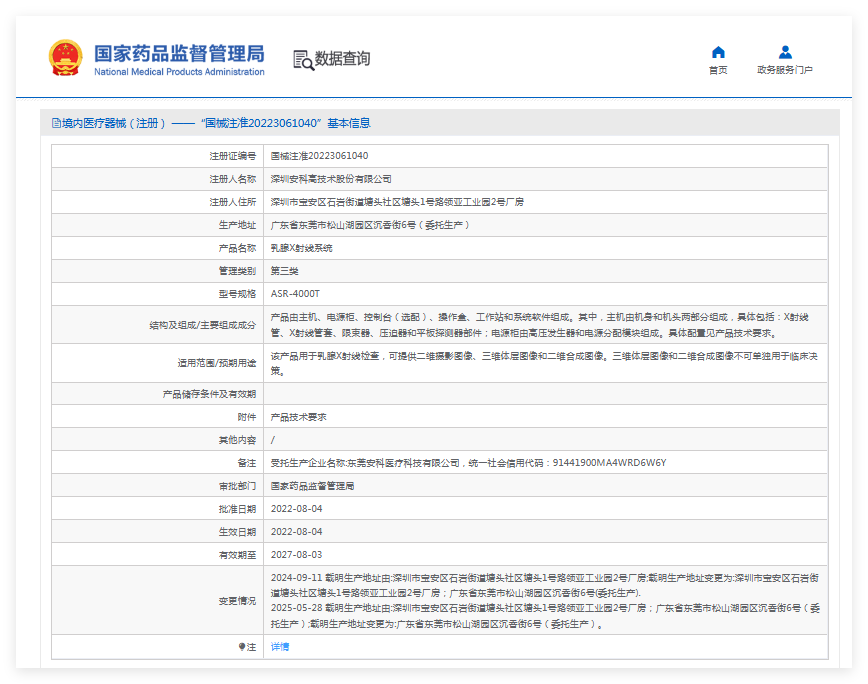Select the 注 row label text
Image resolution: width=868 pixels, height=684 pixels.
[x=252, y=646]
